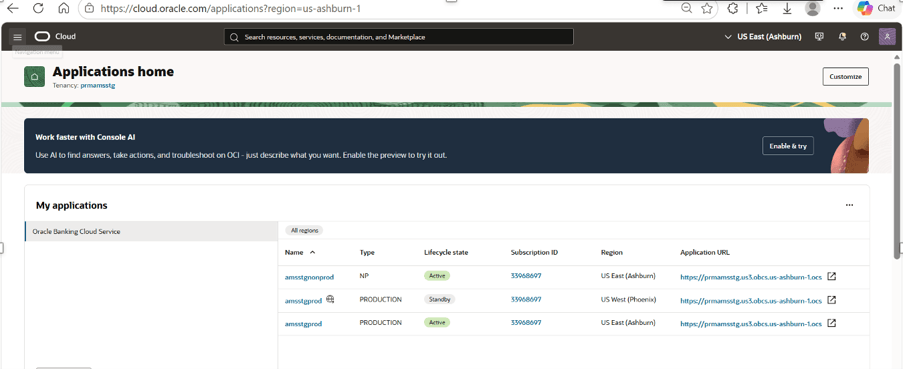
Task: Open Phoenix amsstgprod application URL link
Action: [751, 300]
